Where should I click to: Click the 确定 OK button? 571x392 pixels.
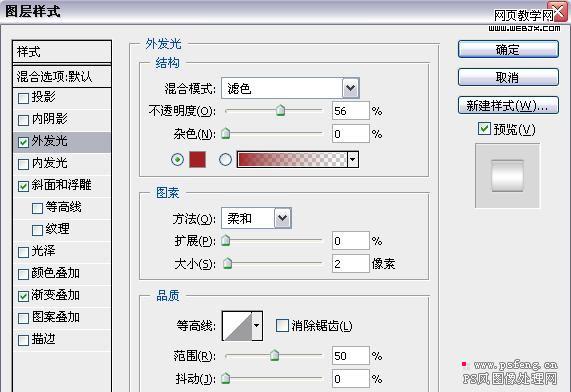coord(508,49)
